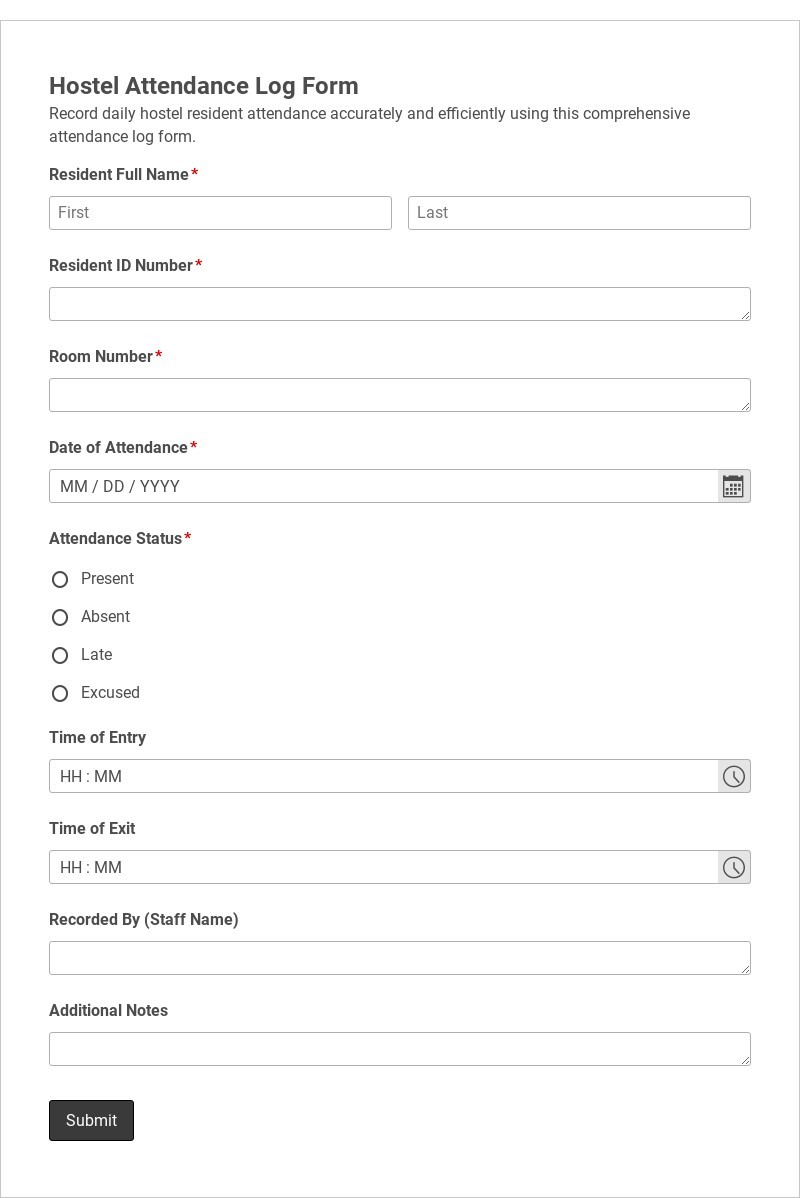Click the "Resident Full Name" label
The width and height of the screenshot is (800, 1198).
coord(118,174)
